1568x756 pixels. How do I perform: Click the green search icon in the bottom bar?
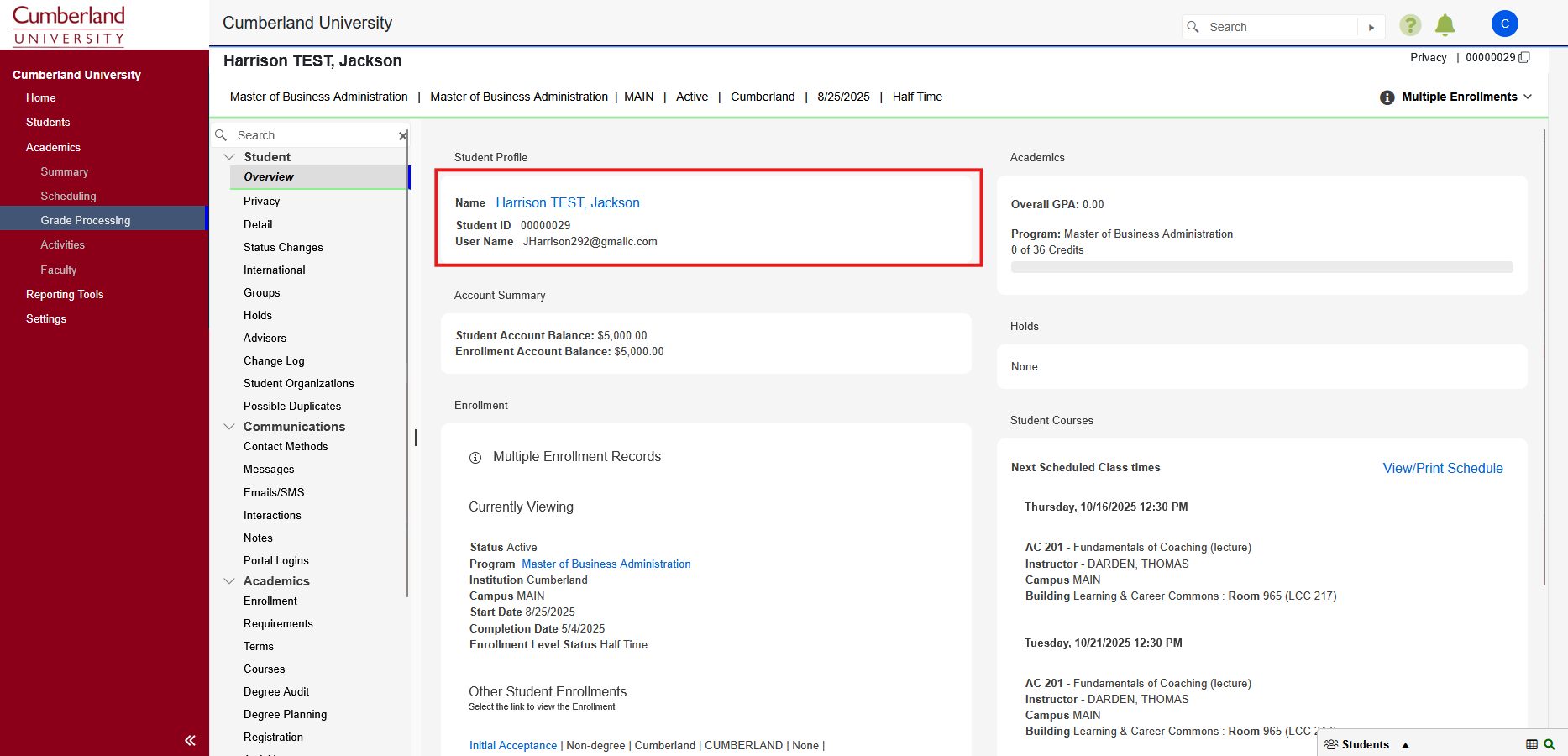click(x=1550, y=744)
